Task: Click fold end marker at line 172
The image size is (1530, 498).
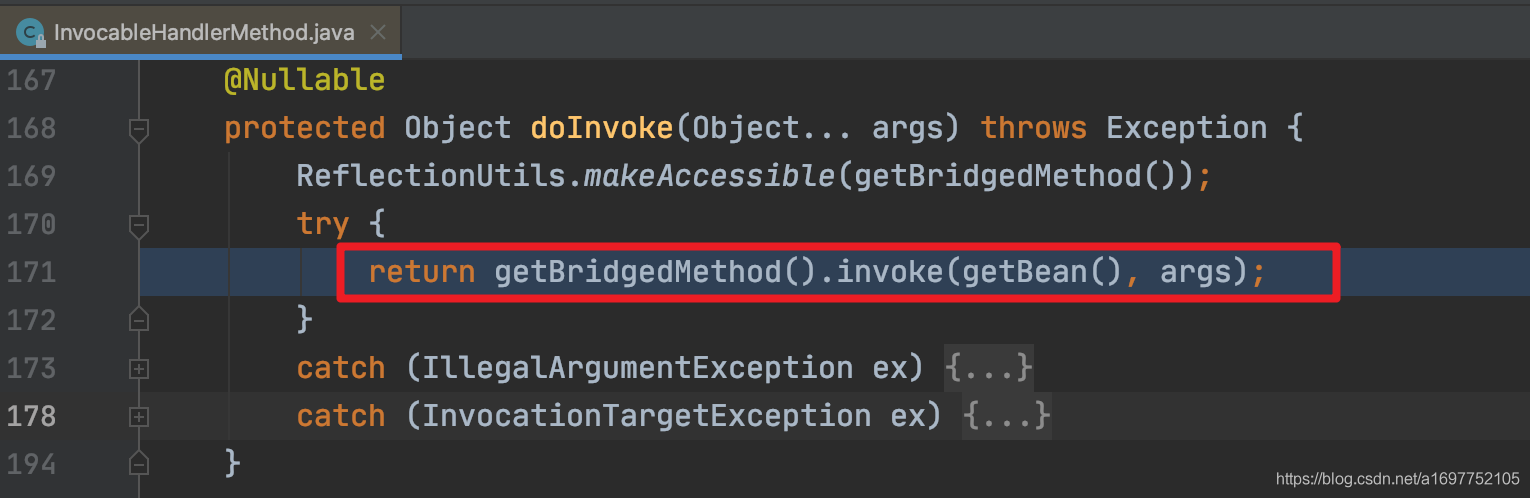Action: click(x=139, y=320)
